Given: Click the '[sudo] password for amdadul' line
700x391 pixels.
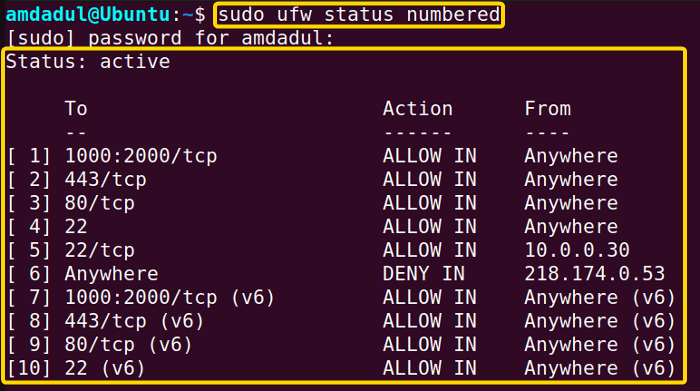Looking at the screenshot, I should 170,38.
